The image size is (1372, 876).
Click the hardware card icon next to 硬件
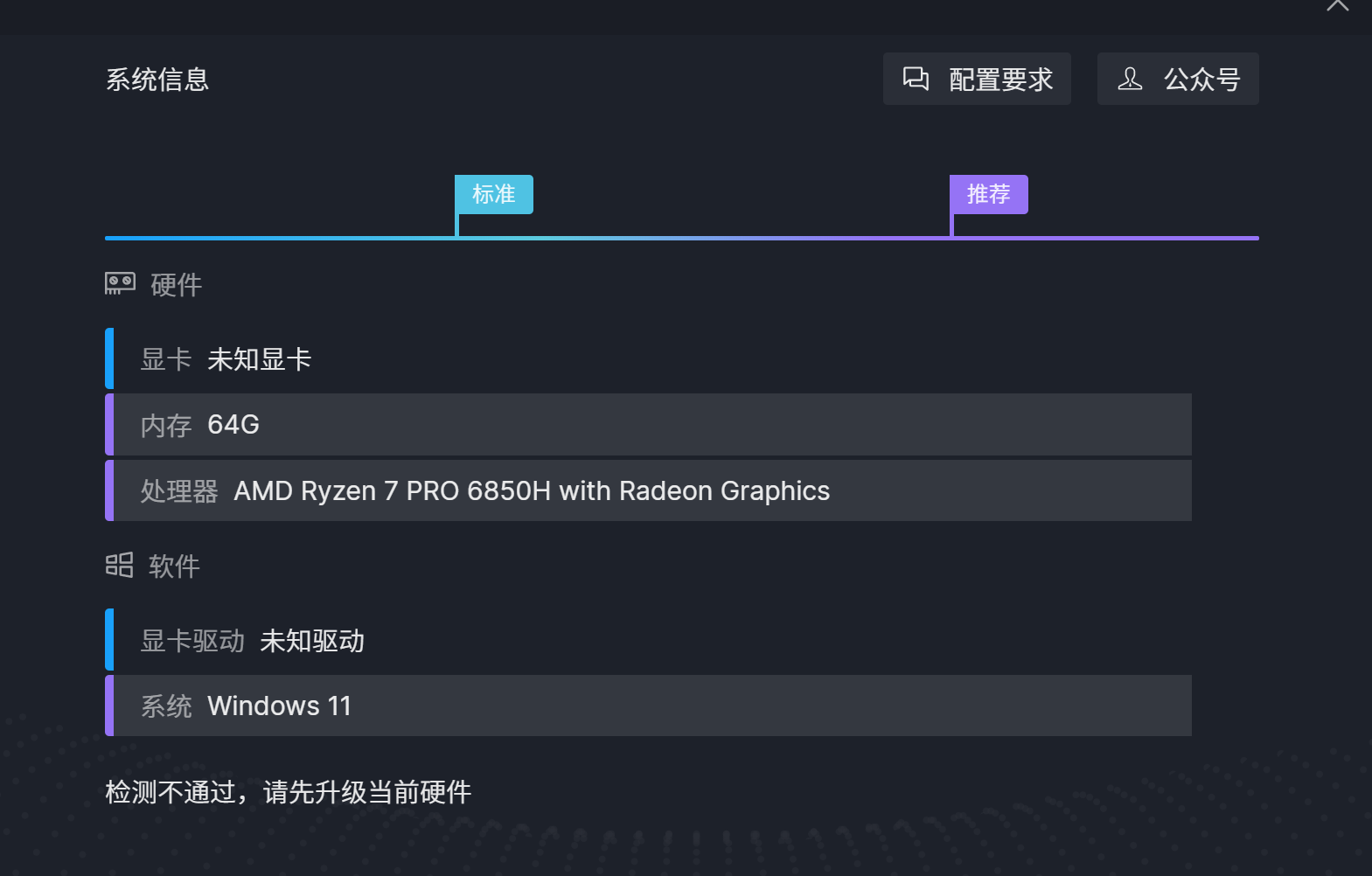point(120,283)
